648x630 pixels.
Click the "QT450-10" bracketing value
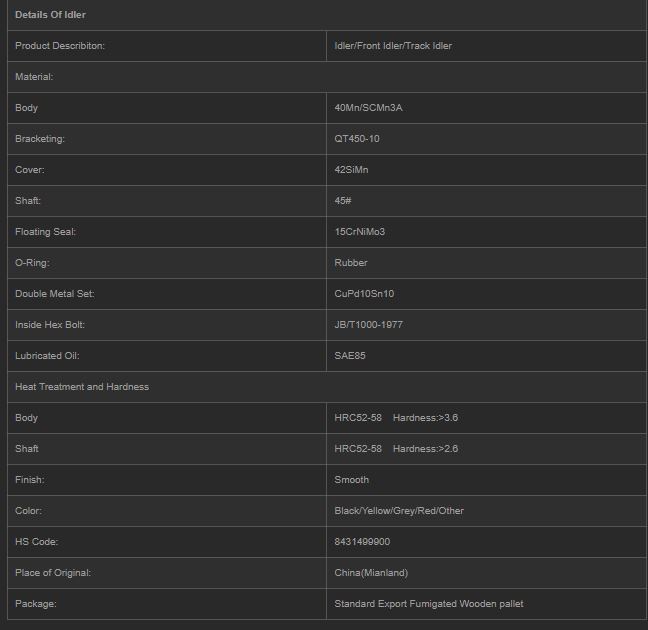[x=357, y=139]
